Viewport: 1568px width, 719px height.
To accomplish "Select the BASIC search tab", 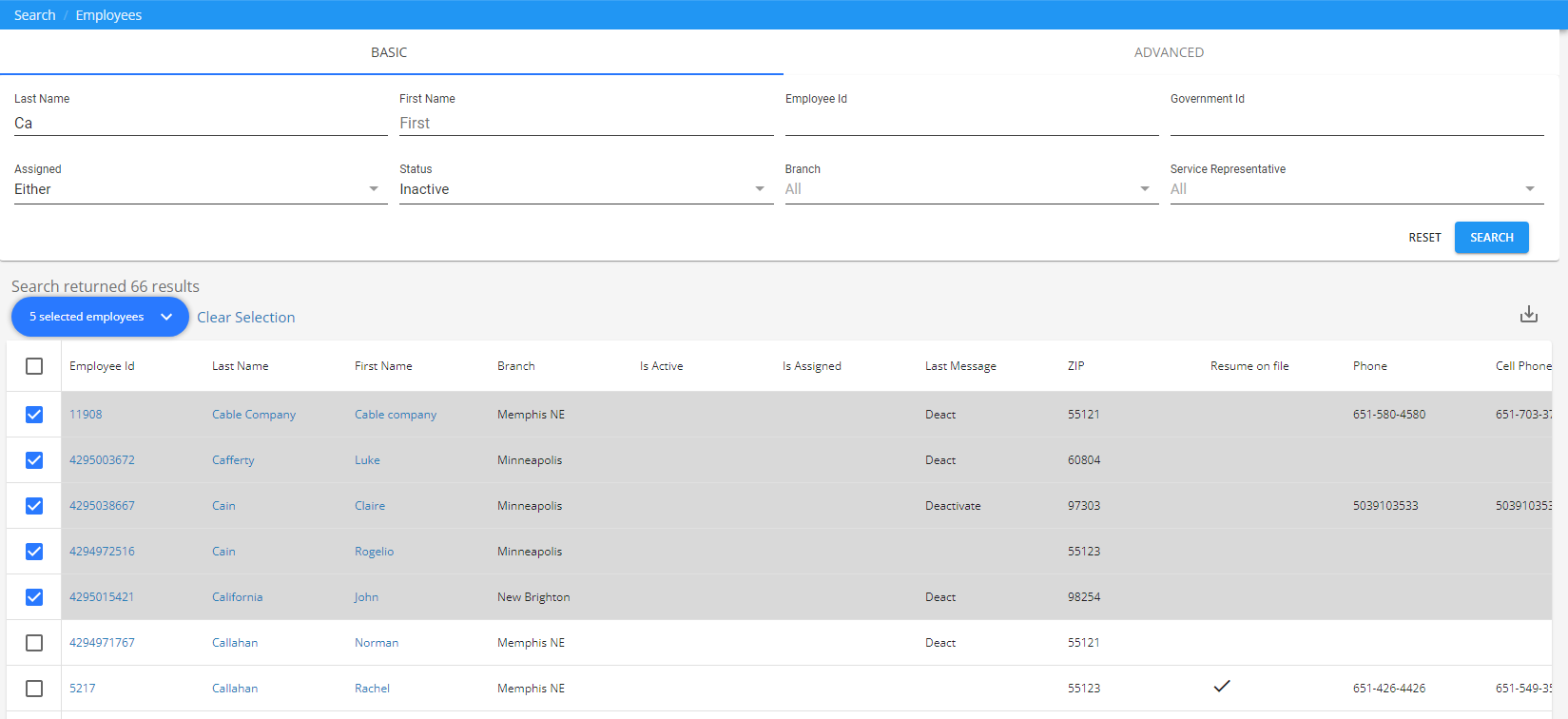I will [x=389, y=52].
